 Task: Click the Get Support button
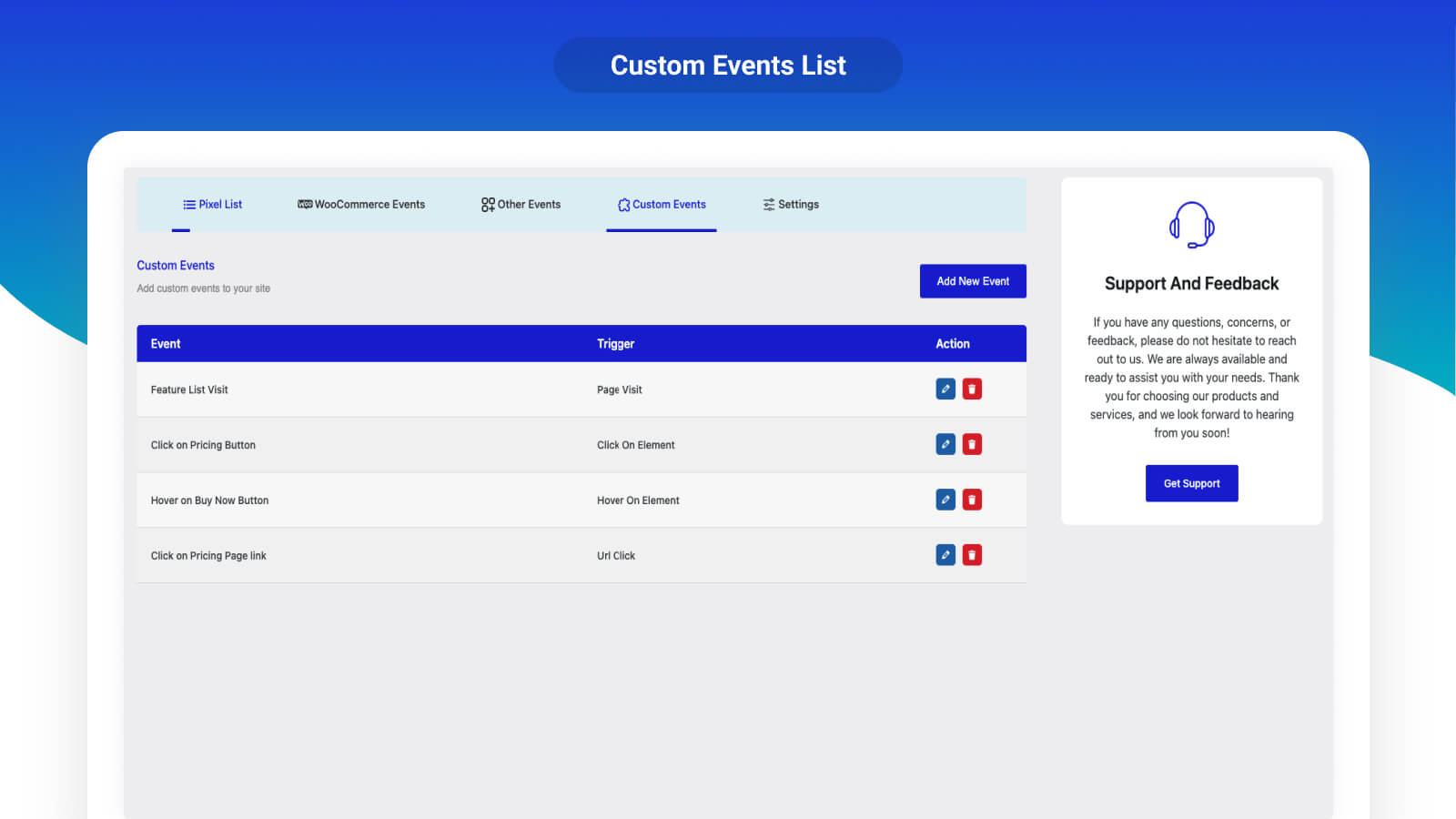[x=1191, y=483]
